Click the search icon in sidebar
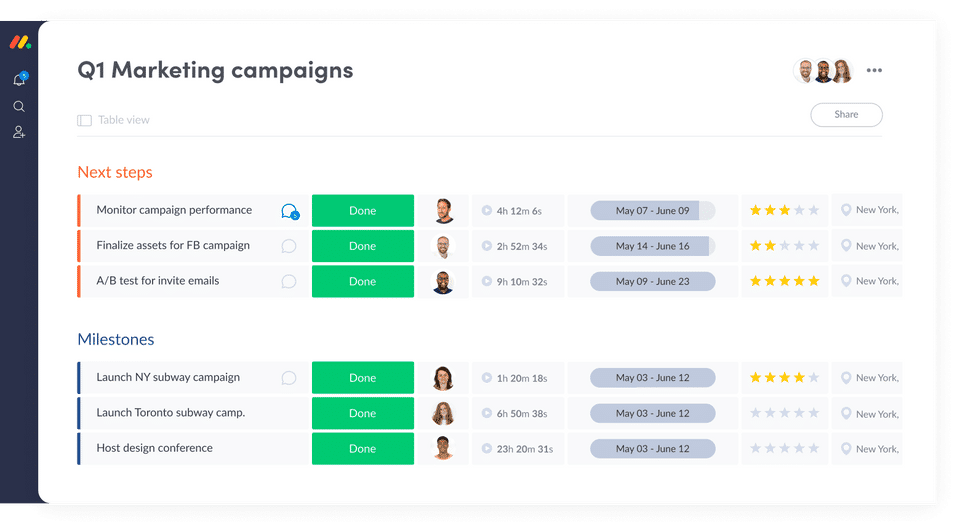The width and height of the screenshot is (960, 531). [19, 106]
